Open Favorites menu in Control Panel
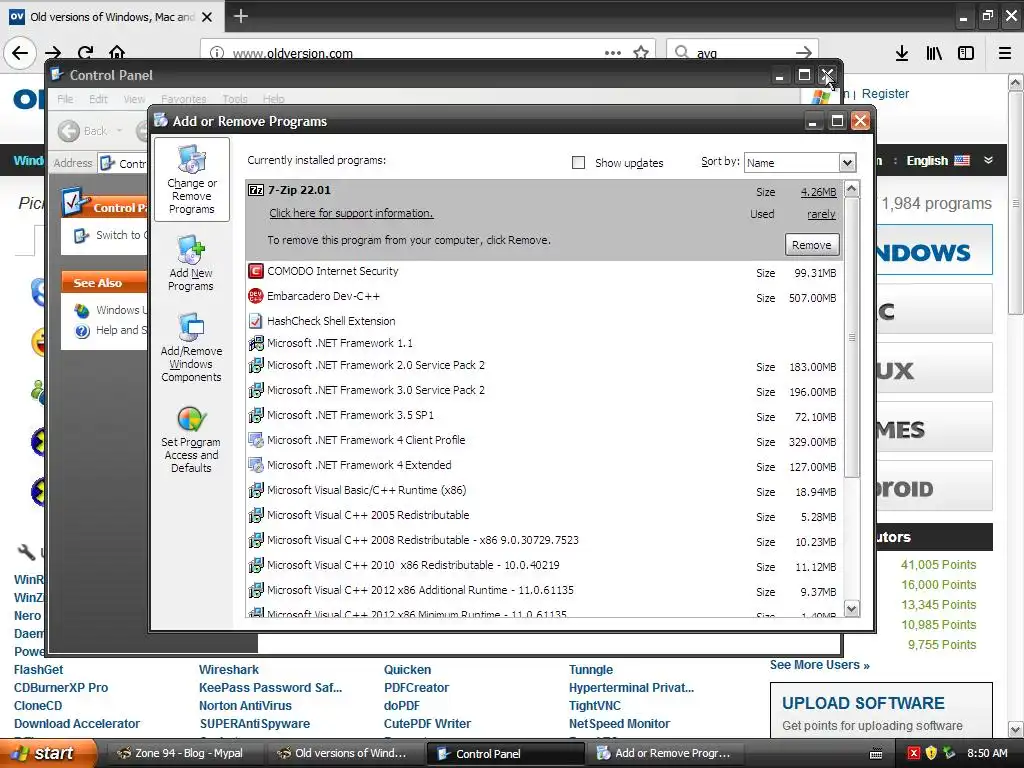This screenshot has width=1024, height=768. pyautogui.click(x=184, y=99)
